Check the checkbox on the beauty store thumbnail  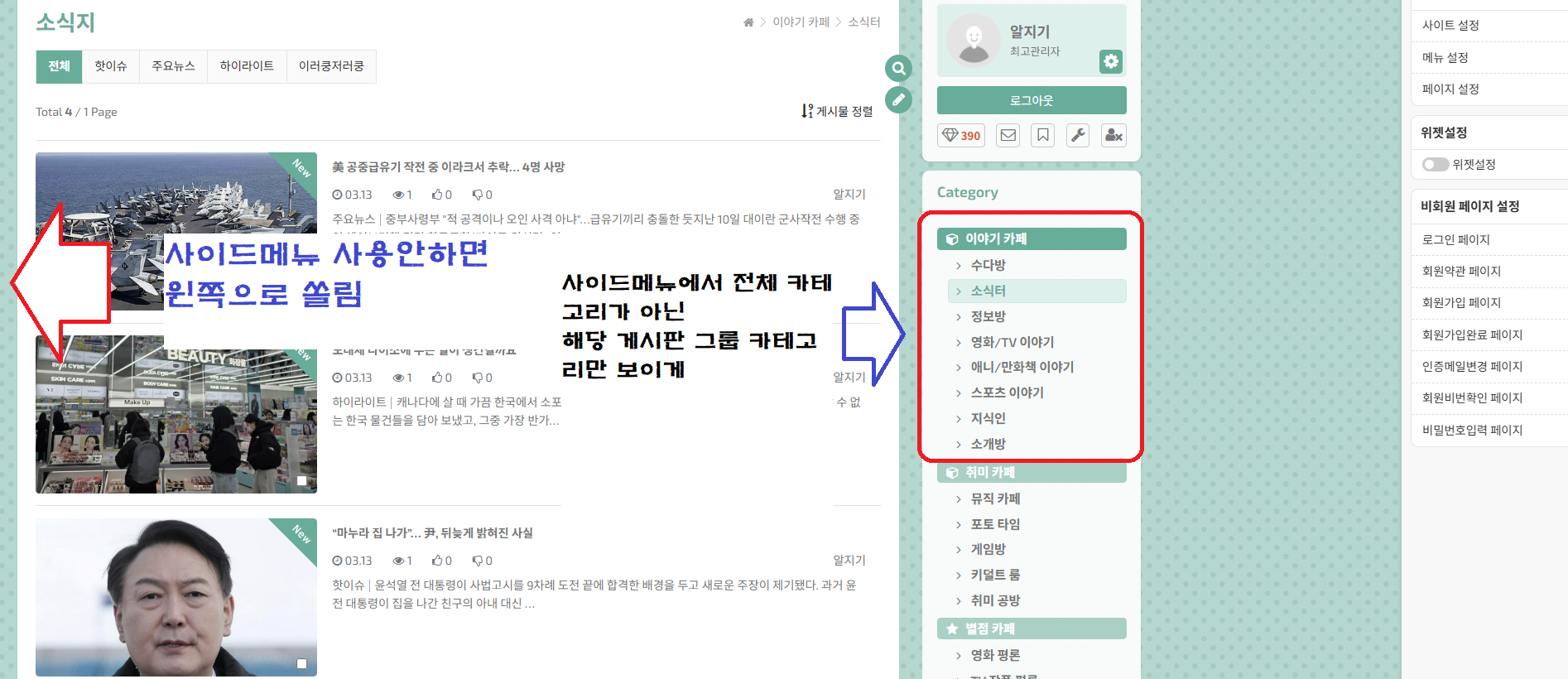pos(302,480)
